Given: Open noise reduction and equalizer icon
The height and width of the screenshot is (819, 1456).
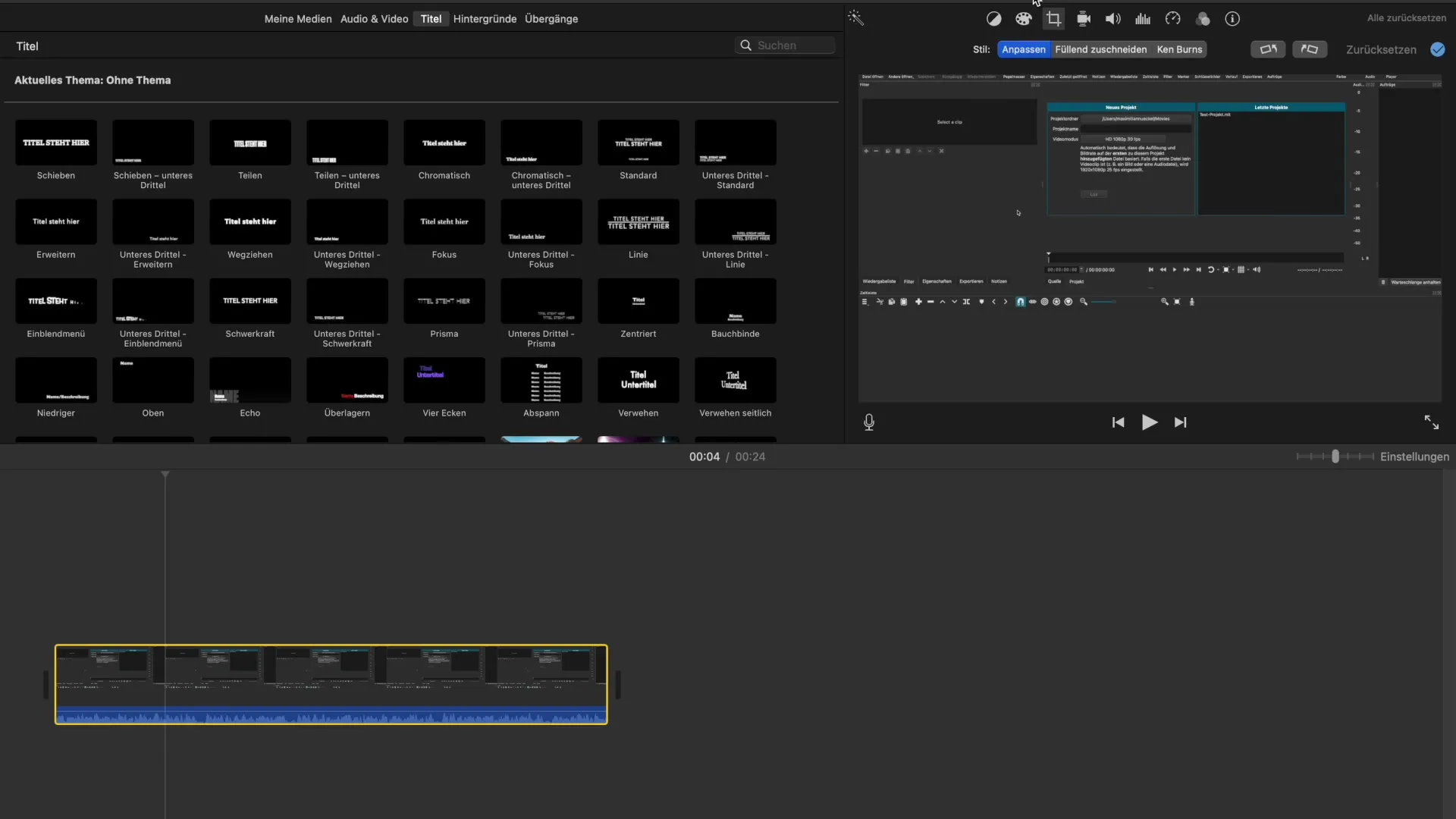Looking at the screenshot, I should [1143, 19].
